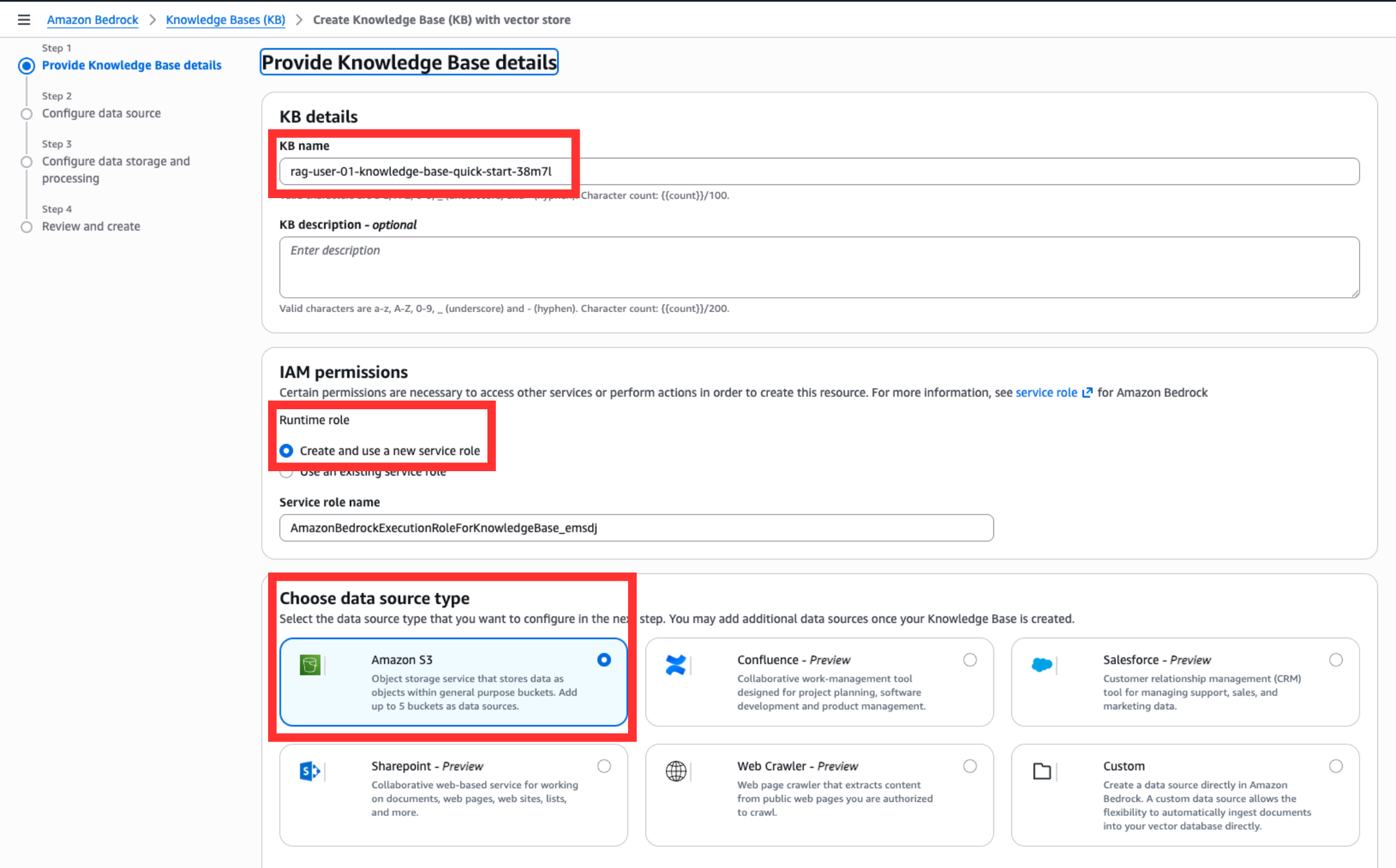The image size is (1396, 868).
Task: Select the Salesforce radio button
Action: coord(1336,660)
